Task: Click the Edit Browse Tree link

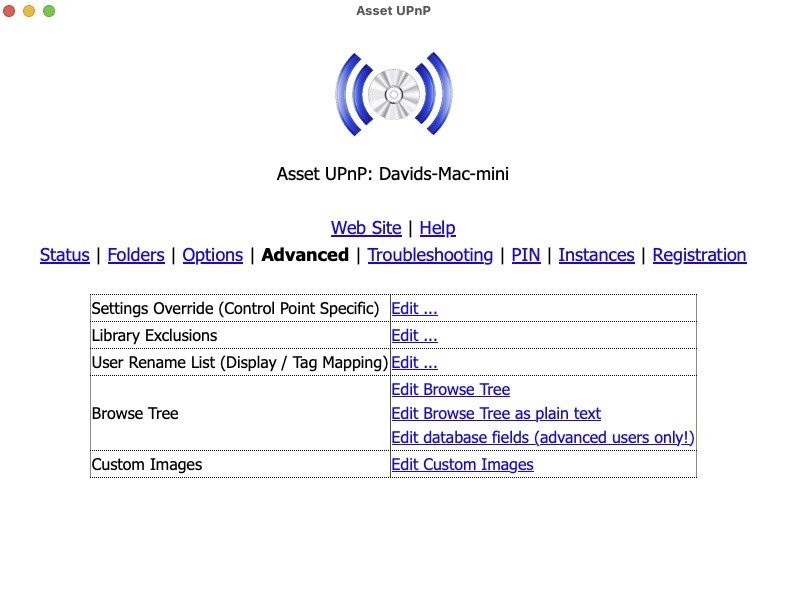Action: click(x=450, y=389)
